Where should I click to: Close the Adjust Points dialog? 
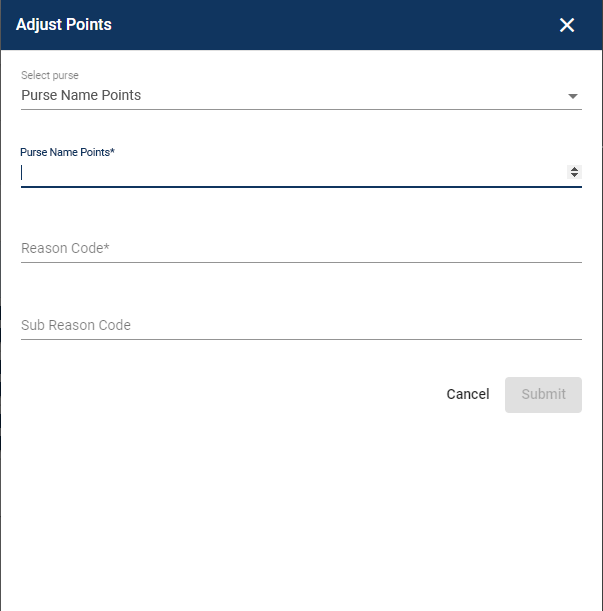[567, 25]
